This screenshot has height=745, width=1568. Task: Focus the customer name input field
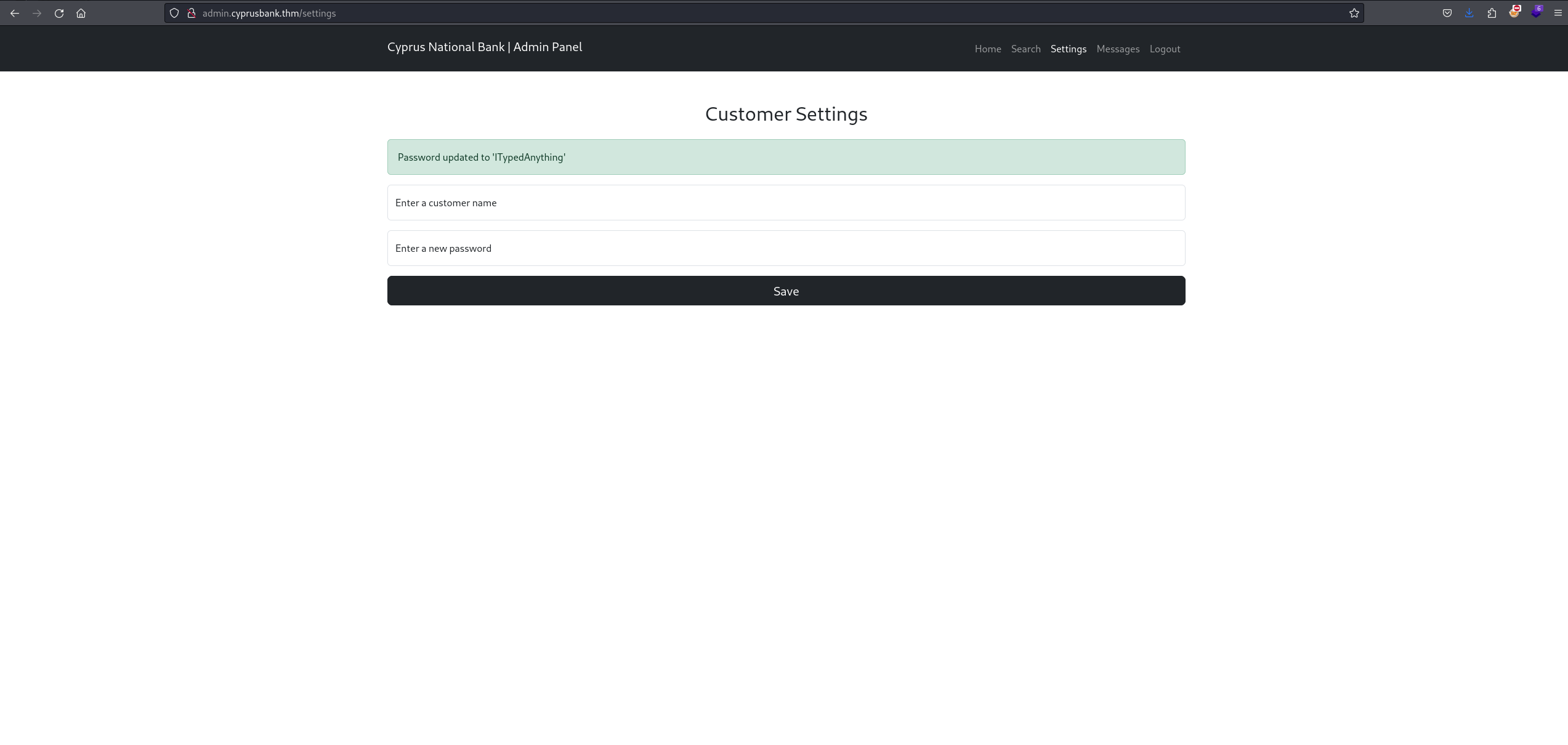click(x=786, y=203)
